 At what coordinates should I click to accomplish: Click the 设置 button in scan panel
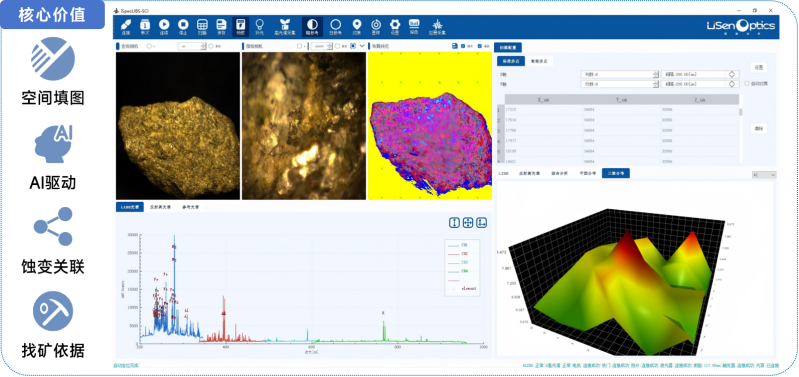(x=759, y=68)
